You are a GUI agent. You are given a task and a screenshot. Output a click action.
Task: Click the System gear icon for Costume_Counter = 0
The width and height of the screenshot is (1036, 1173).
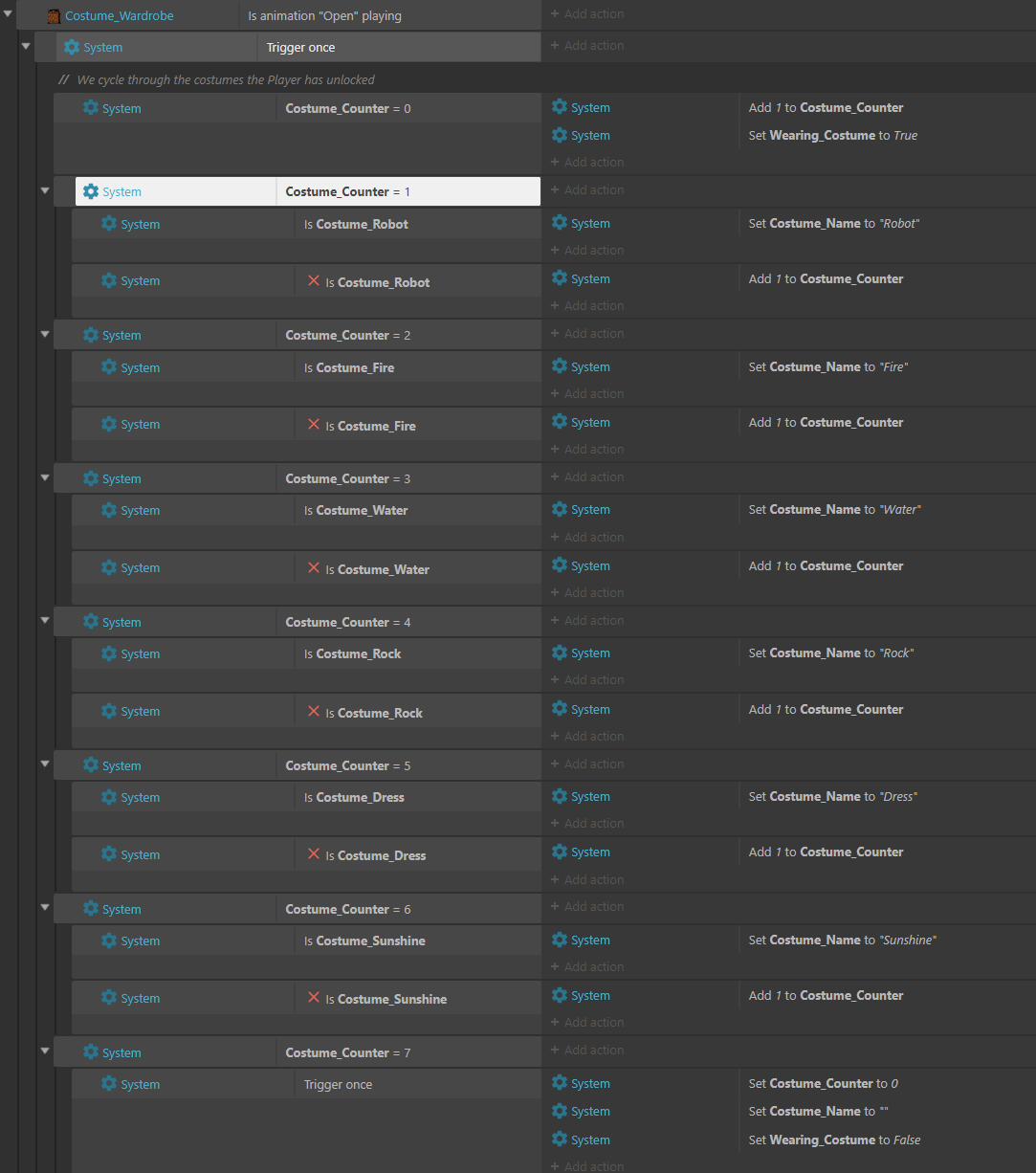pyautogui.click(x=91, y=108)
